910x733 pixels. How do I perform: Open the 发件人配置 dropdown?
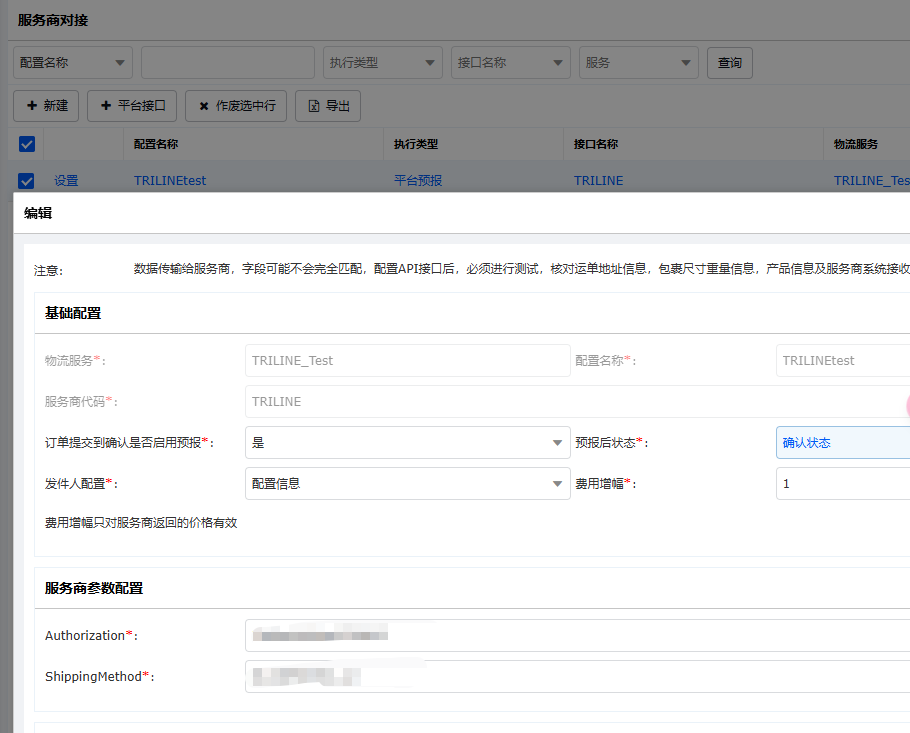coord(407,483)
